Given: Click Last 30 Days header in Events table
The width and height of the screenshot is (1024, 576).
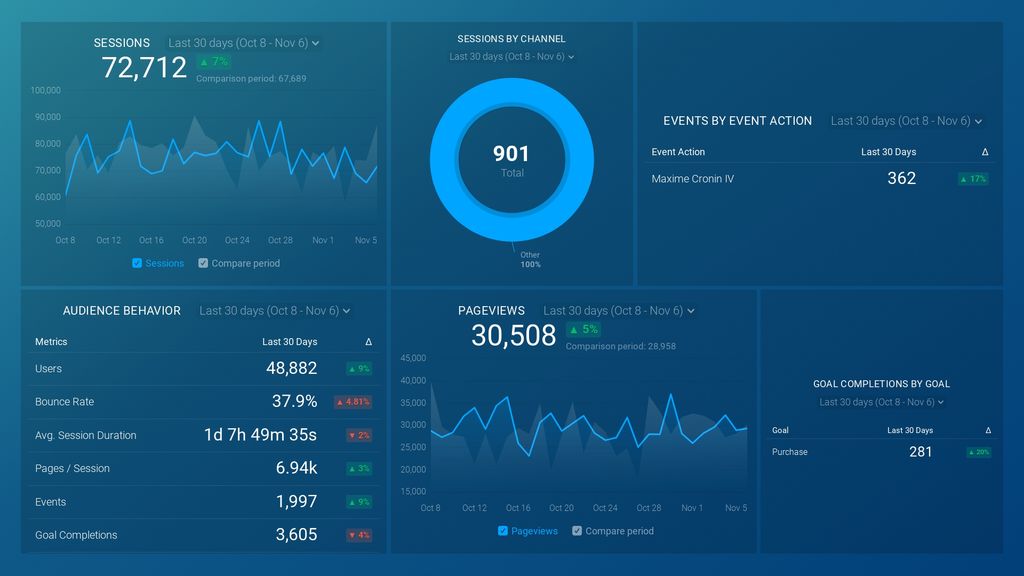Looking at the screenshot, I should click(889, 152).
